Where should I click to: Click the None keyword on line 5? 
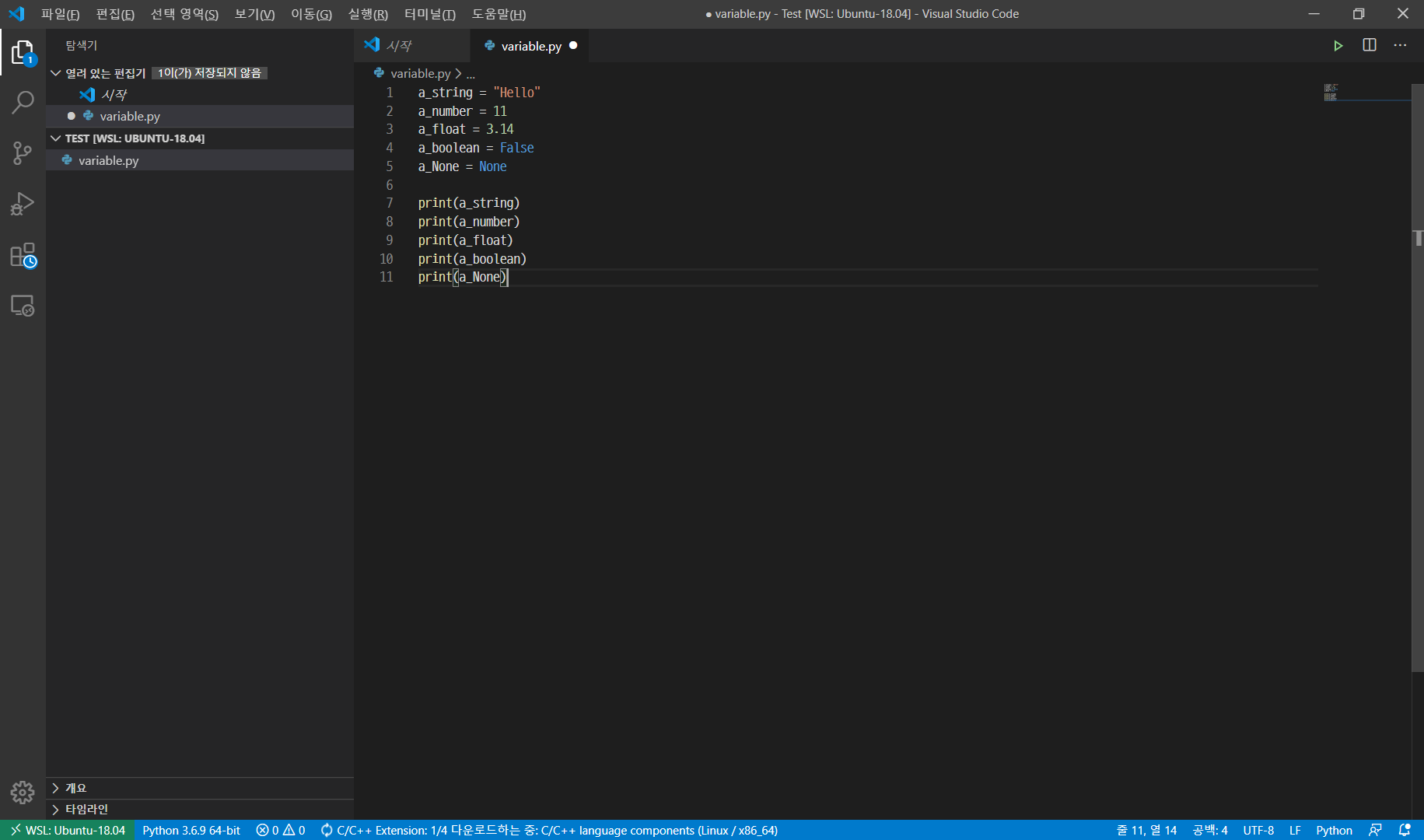pyautogui.click(x=493, y=166)
